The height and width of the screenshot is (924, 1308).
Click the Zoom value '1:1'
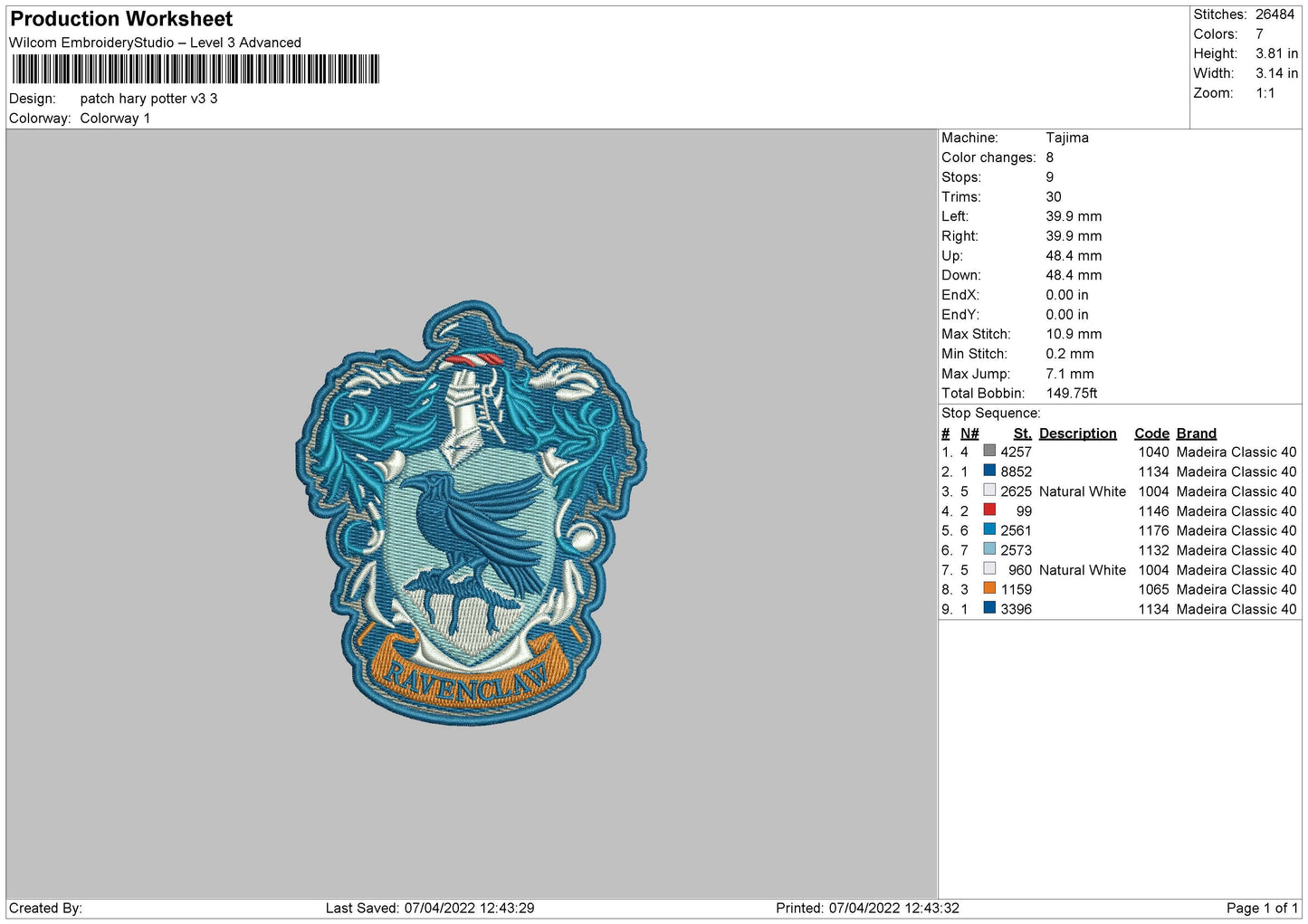click(1265, 93)
